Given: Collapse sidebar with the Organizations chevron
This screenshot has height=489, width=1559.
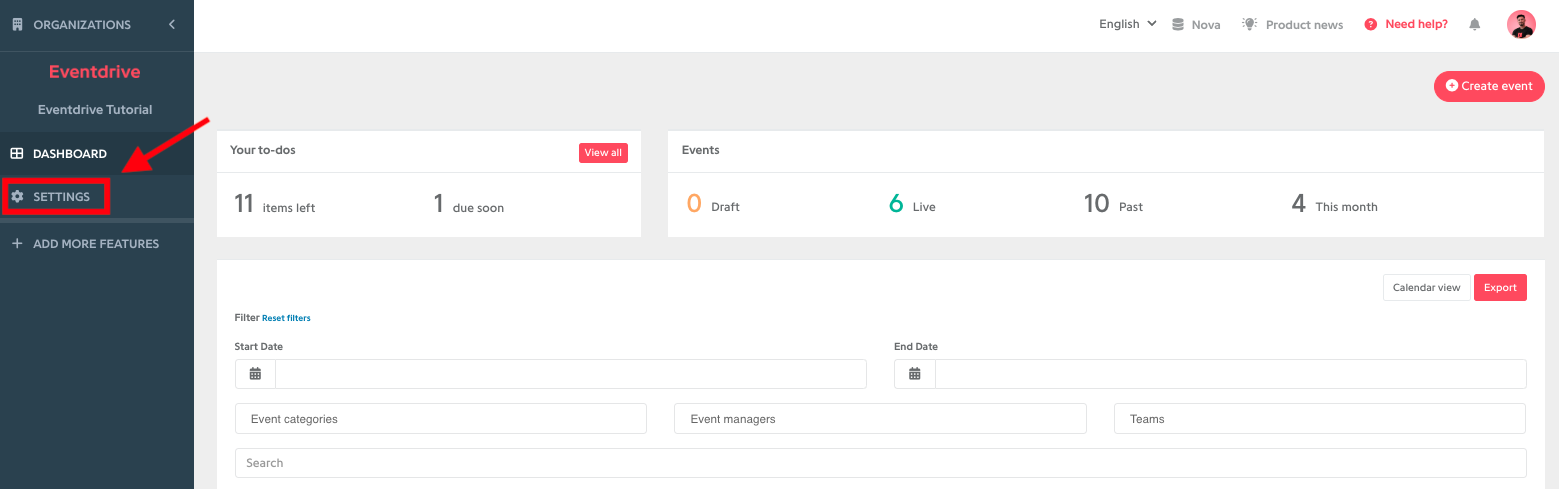Looking at the screenshot, I should click(x=172, y=24).
